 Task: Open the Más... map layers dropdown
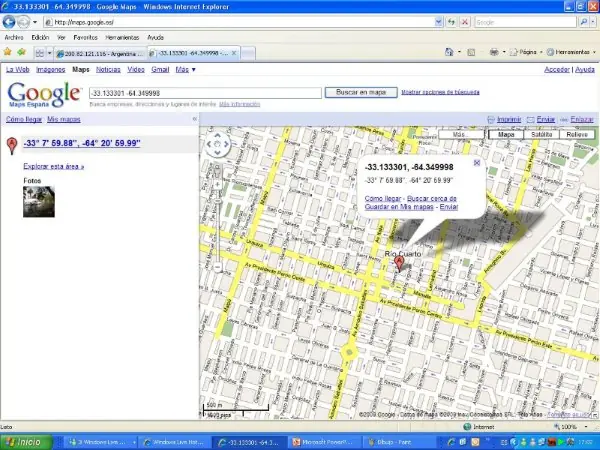tap(461, 133)
